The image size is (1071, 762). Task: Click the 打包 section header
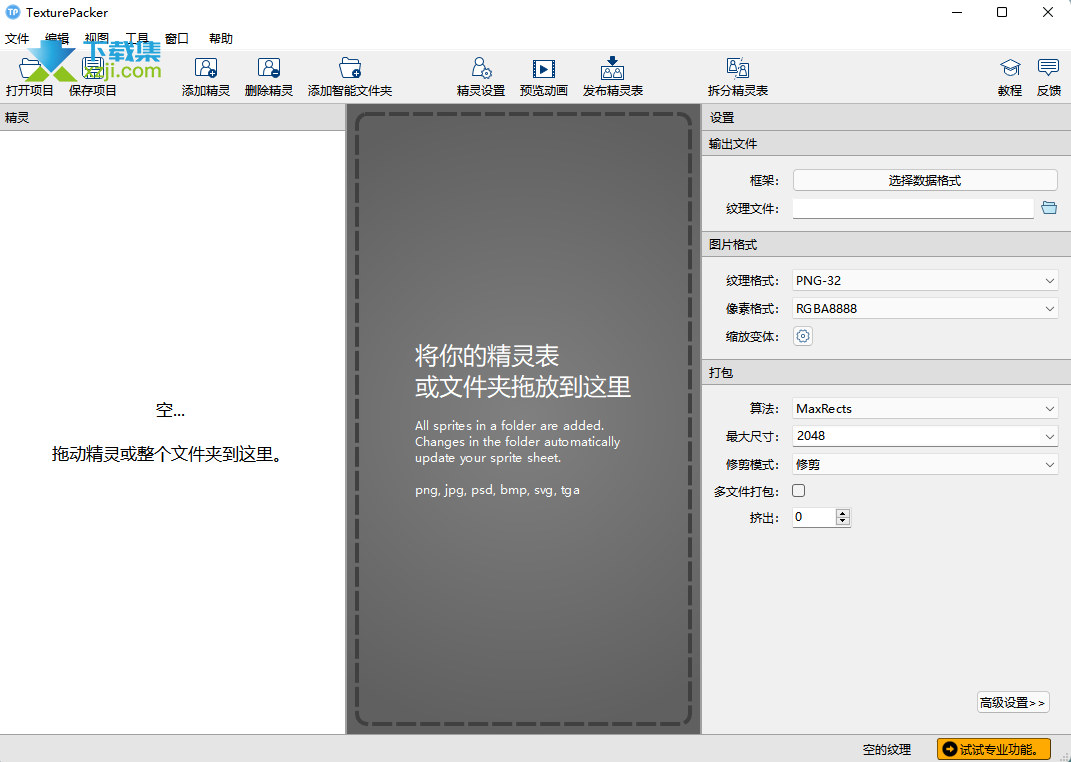point(886,372)
